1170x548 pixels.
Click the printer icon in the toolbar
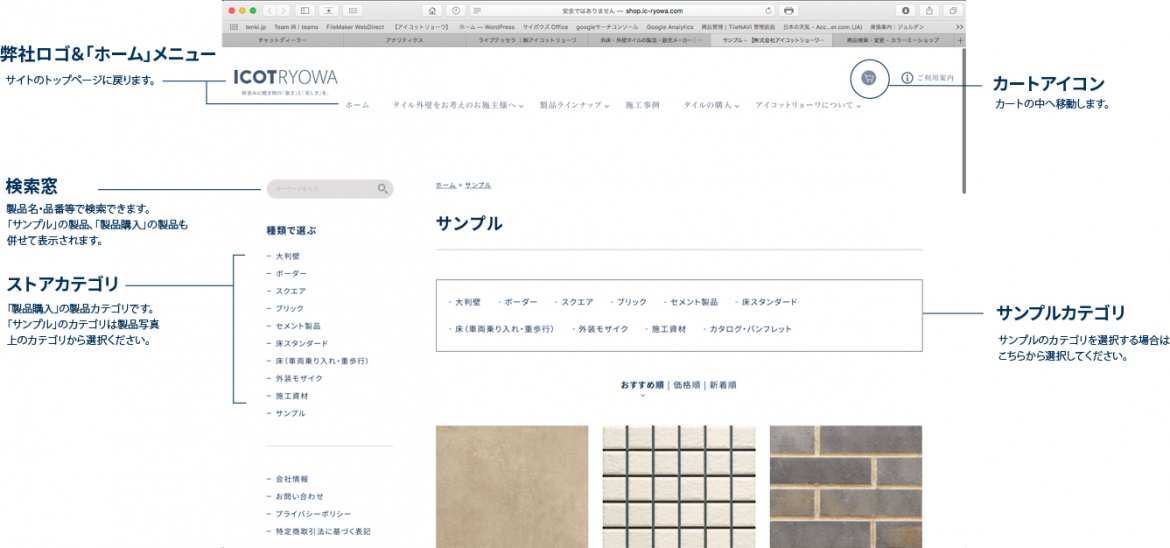(x=789, y=11)
